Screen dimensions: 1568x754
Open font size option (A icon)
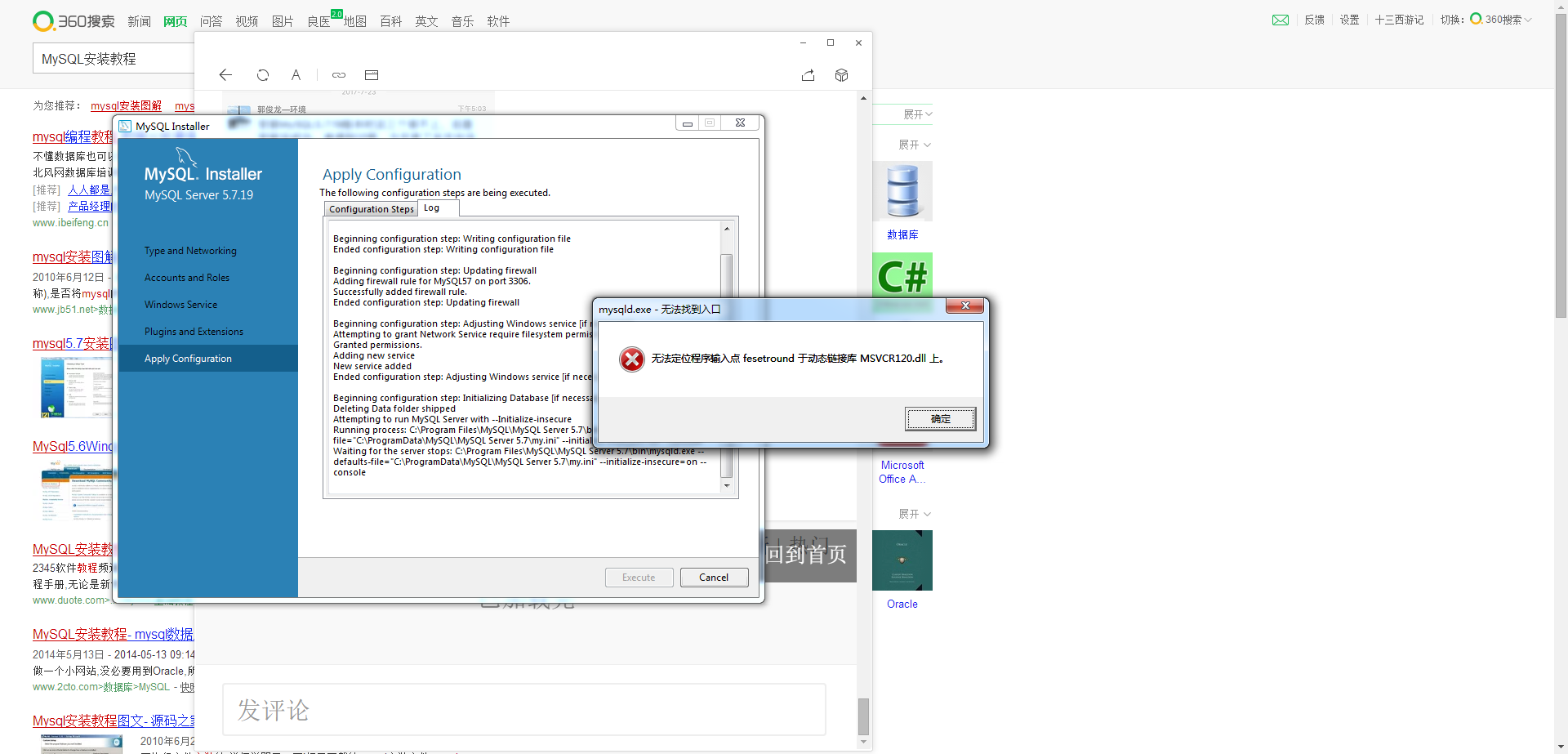296,75
